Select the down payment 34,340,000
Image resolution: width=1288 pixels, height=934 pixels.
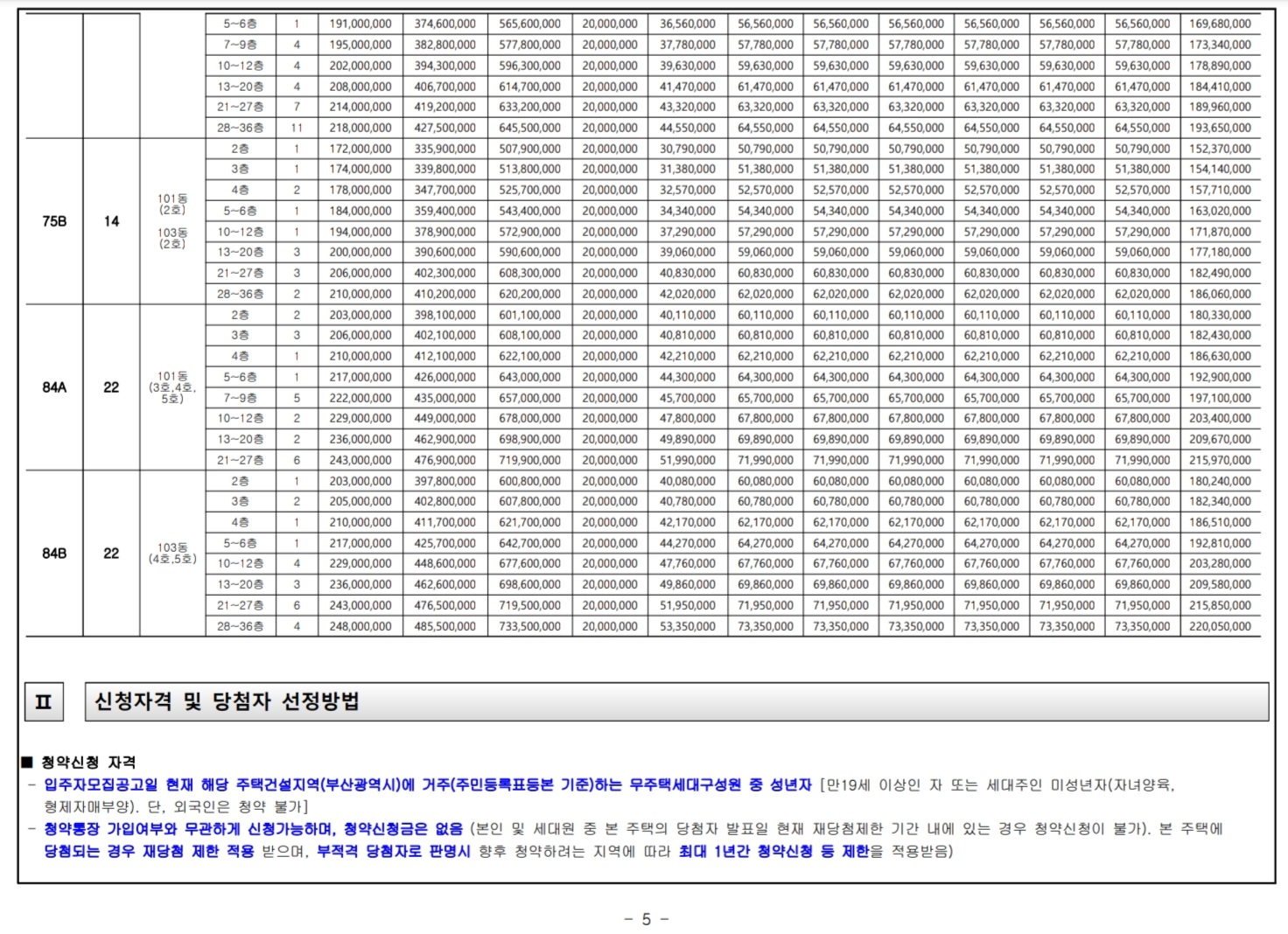coord(688,211)
